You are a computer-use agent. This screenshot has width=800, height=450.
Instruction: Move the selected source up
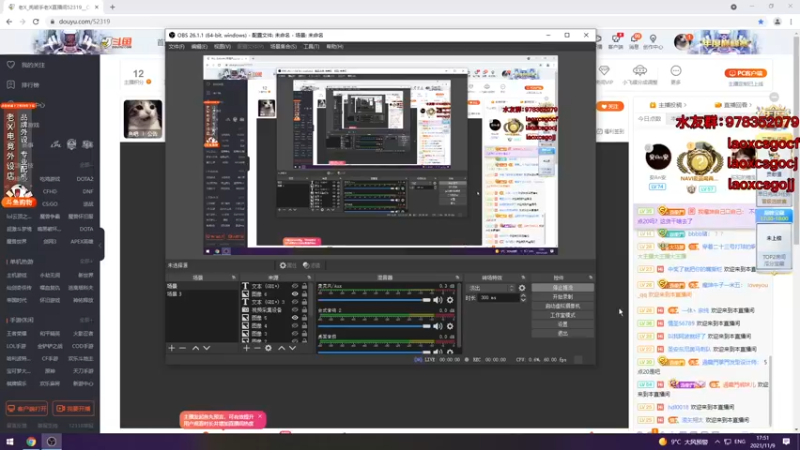click(x=281, y=348)
